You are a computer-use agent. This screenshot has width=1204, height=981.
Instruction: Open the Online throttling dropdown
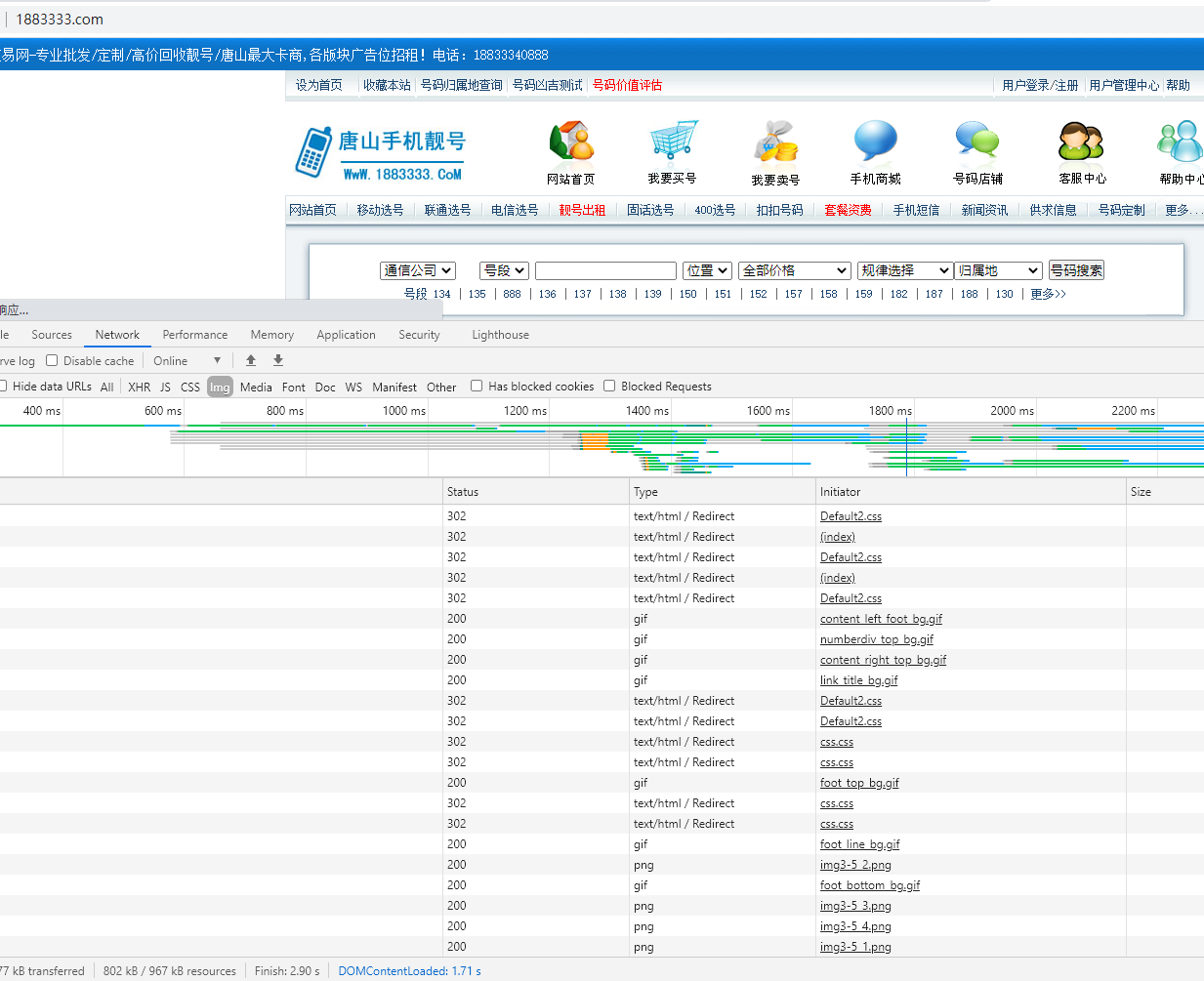point(187,360)
